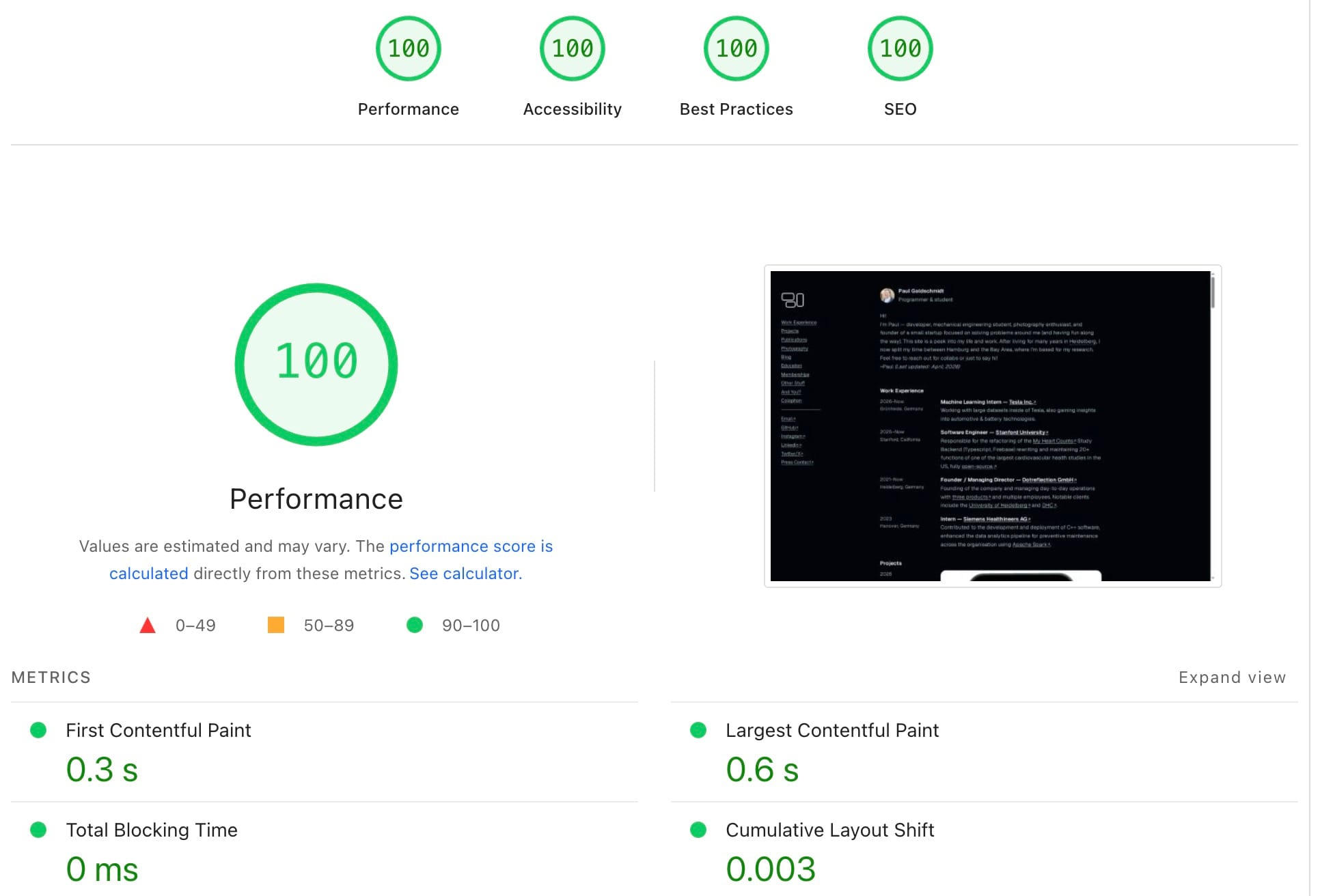Click the Performance score gauge at top
Screen dimensions: 1320x896
408,48
